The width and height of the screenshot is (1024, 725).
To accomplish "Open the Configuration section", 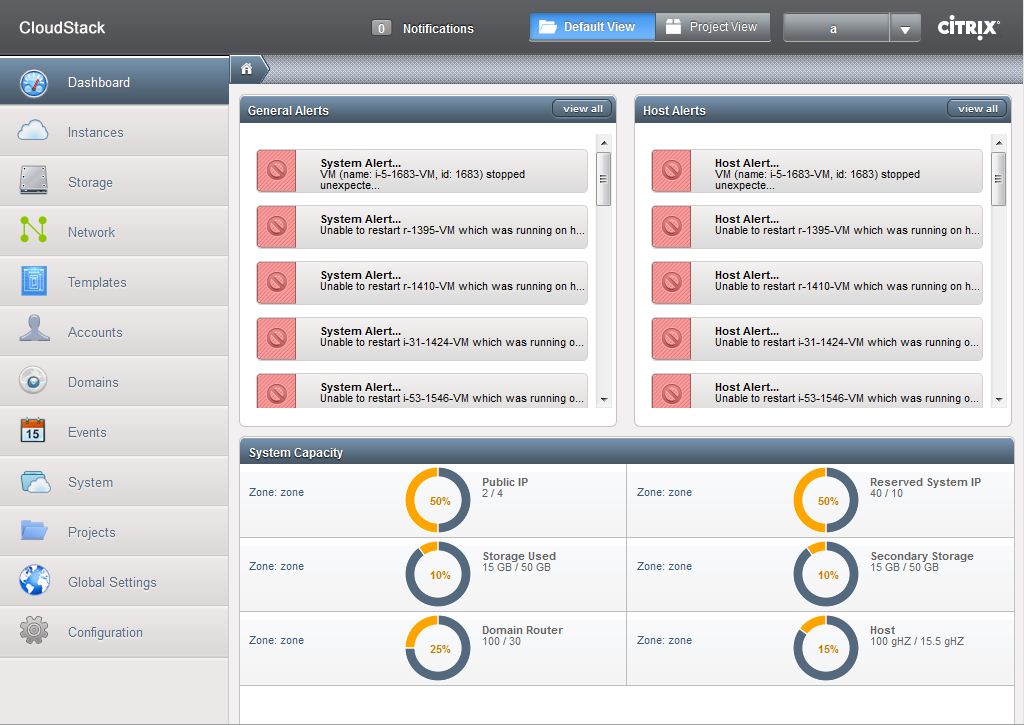I will pos(114,632).
